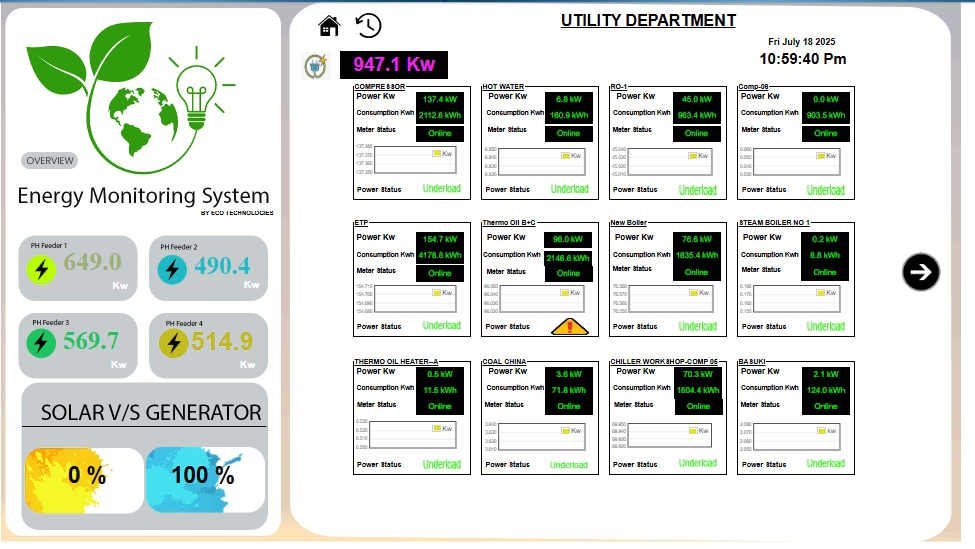Click the generator 100 % gauge
Image resolution: width=975 pixels, height=549 pixels.
(204, 476)
